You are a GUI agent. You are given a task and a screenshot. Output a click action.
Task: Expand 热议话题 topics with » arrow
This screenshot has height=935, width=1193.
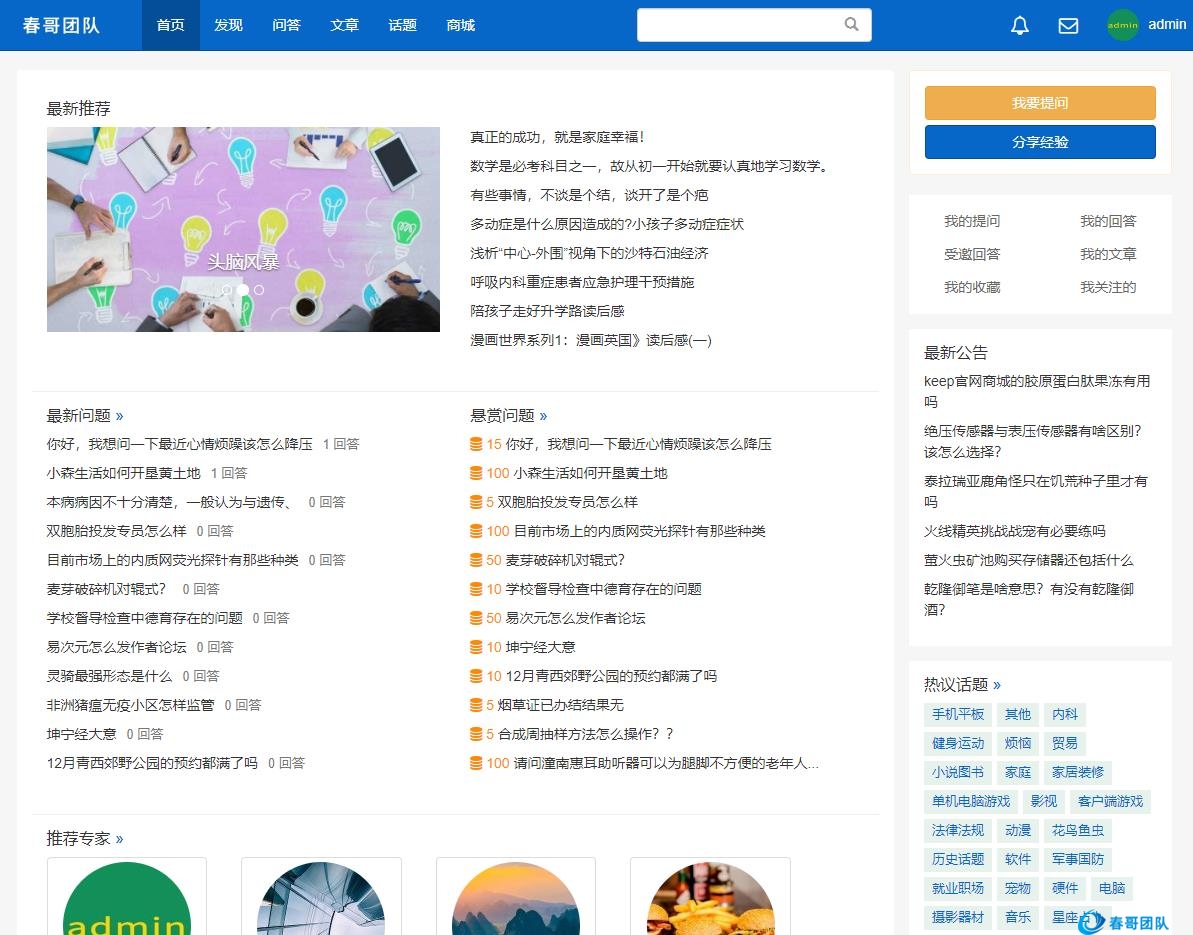tap(997, 685)
